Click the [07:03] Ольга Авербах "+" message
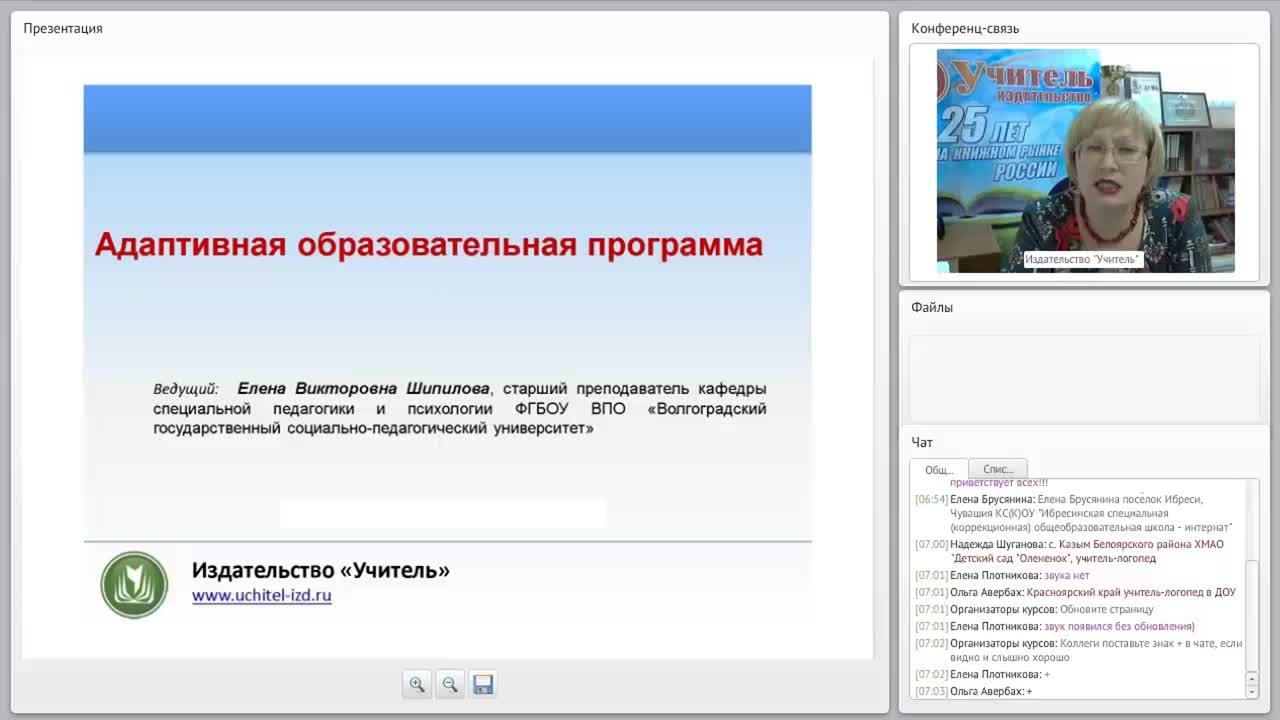The height and width of the screenshot is (720, 1280). click(x=974, y=691)
